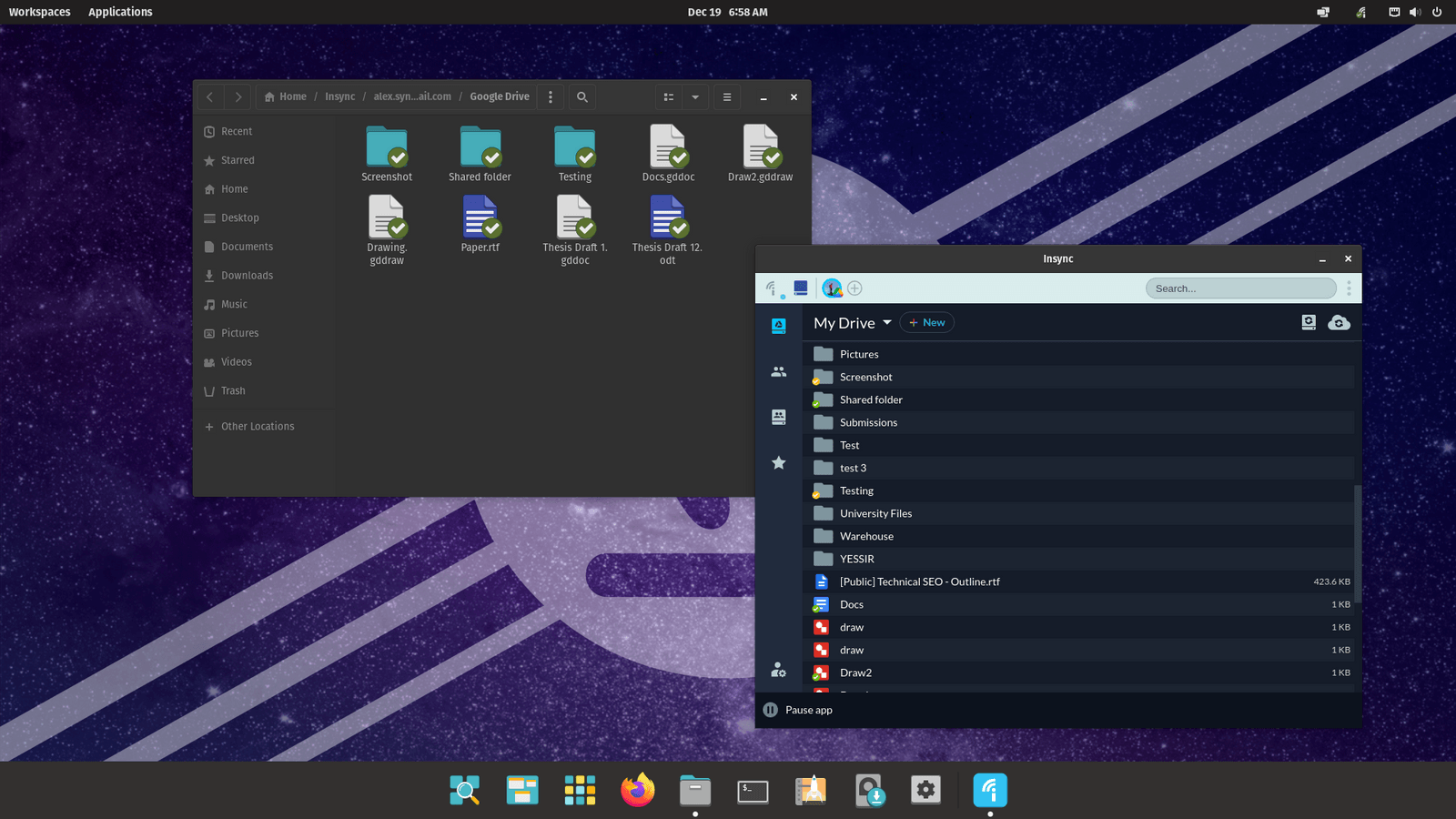
Task: Select the My Drive sidebar icon in Insync
Action: click(778, 326)
